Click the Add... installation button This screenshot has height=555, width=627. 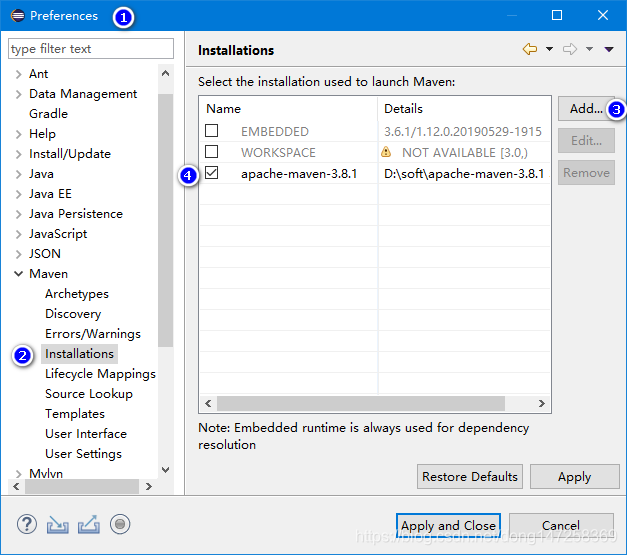586,108
